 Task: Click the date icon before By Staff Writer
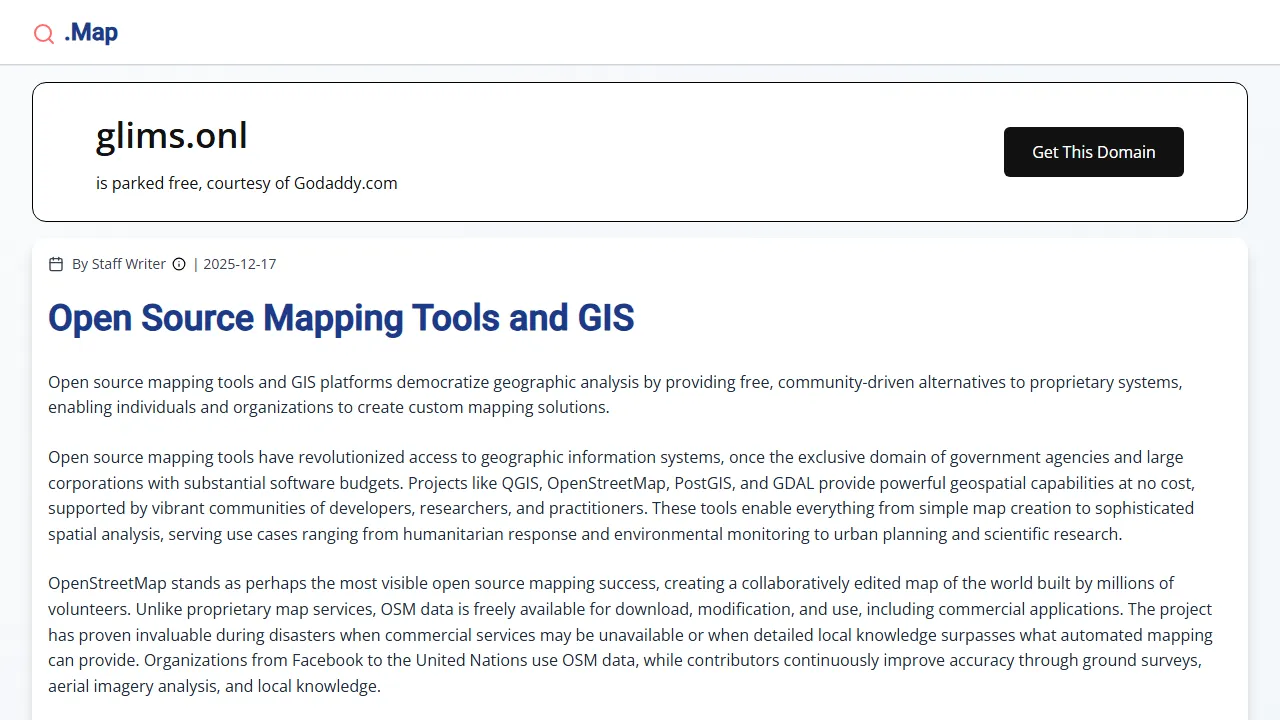[x=56, y=264]
